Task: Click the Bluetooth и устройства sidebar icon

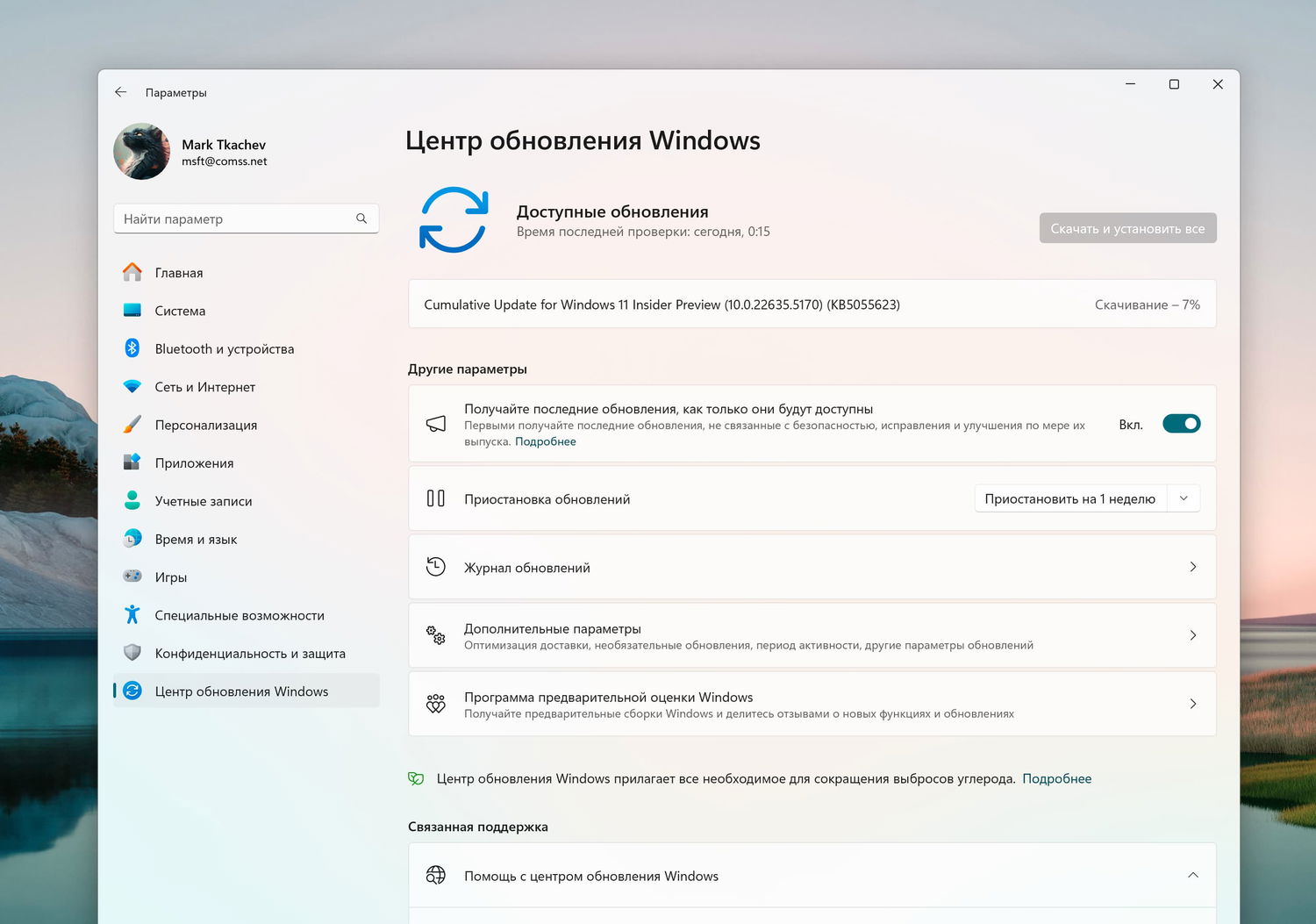Action: point(132,348)
